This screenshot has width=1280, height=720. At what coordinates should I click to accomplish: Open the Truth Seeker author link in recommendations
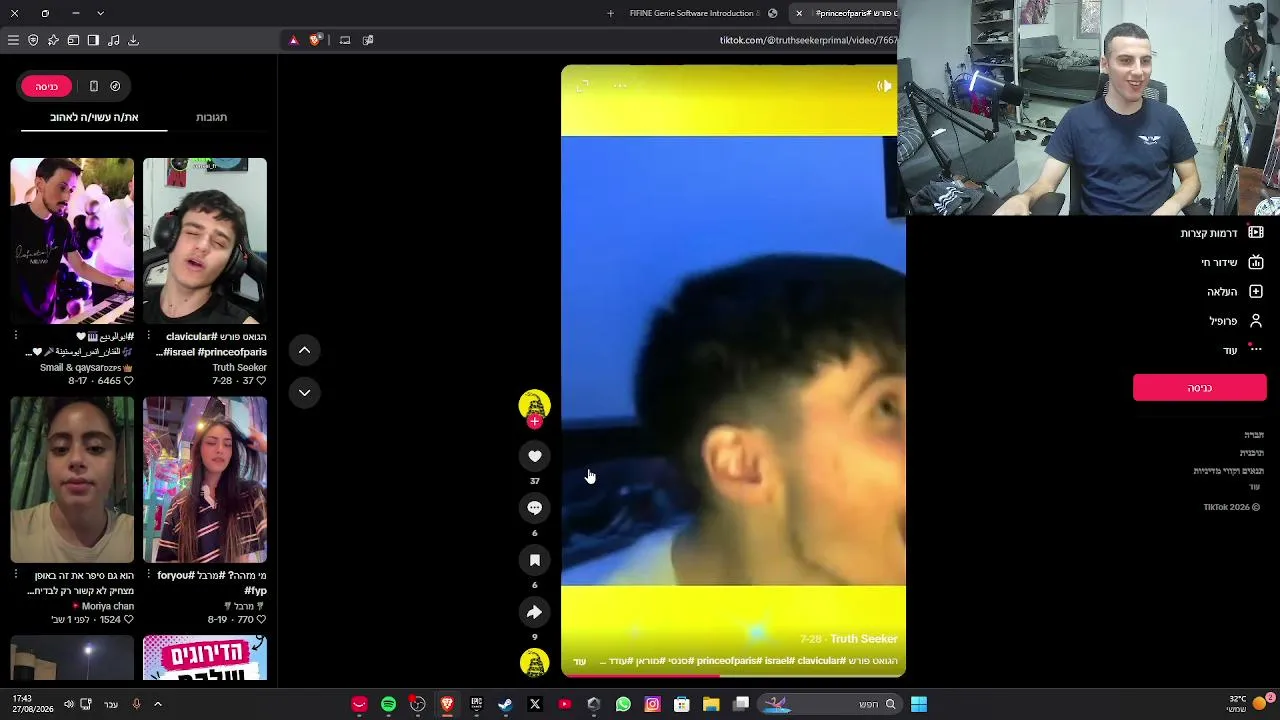pyautogui.click(x=240, y=368)
